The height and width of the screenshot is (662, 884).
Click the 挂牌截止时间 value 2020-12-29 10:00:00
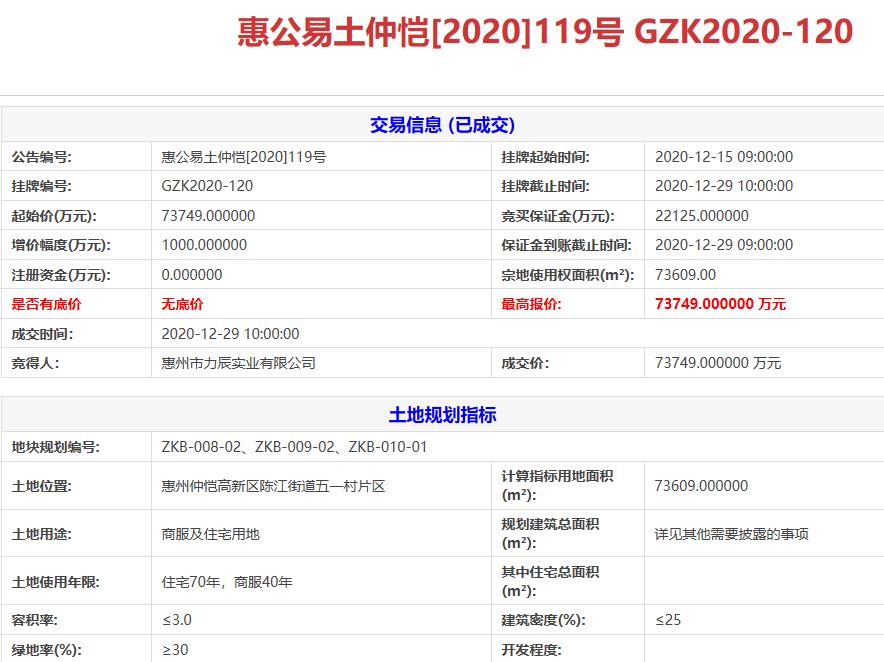click(x=724, y=186)
